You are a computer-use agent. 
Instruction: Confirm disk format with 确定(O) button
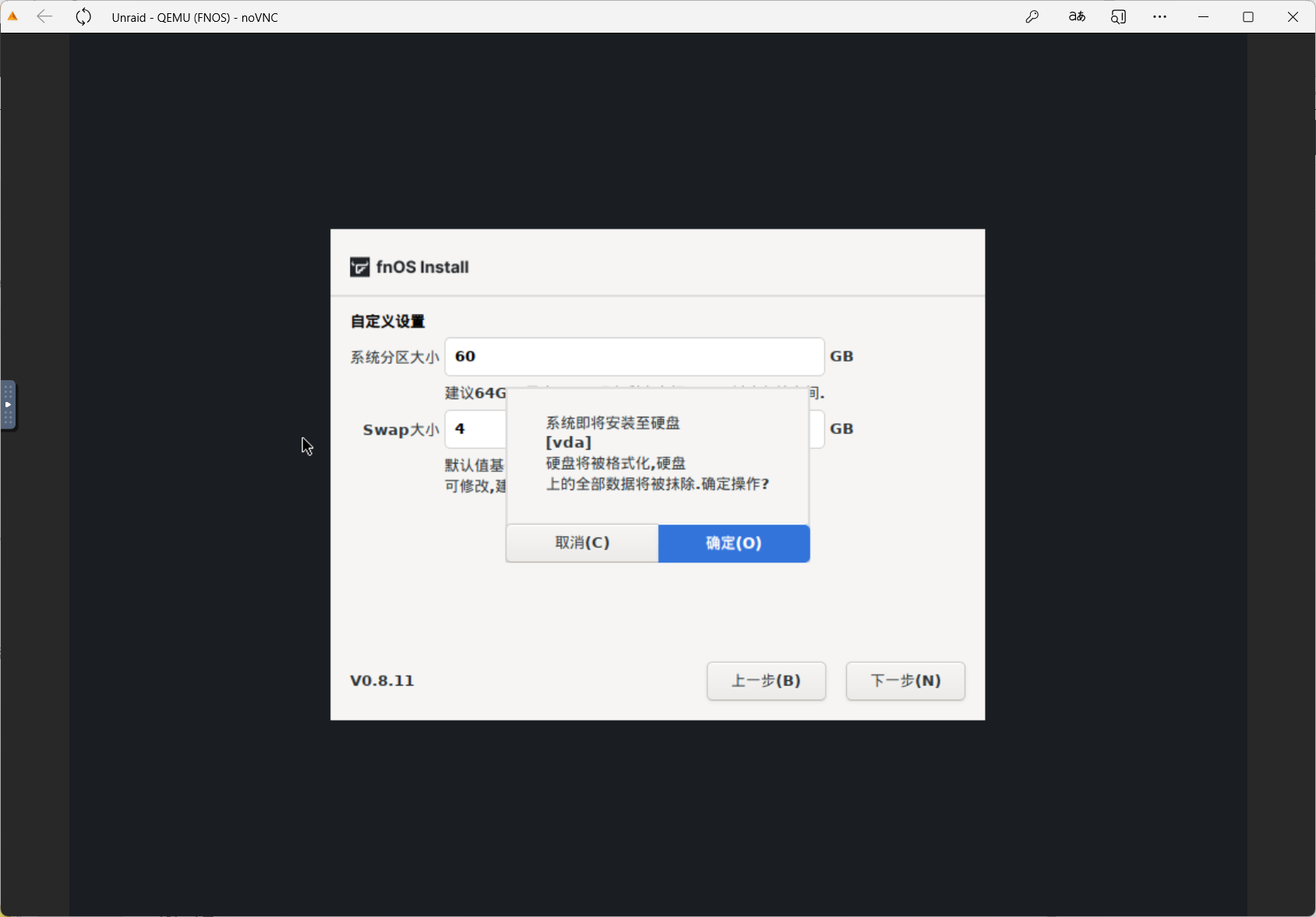pyautogui.click(x=733, y=543)
